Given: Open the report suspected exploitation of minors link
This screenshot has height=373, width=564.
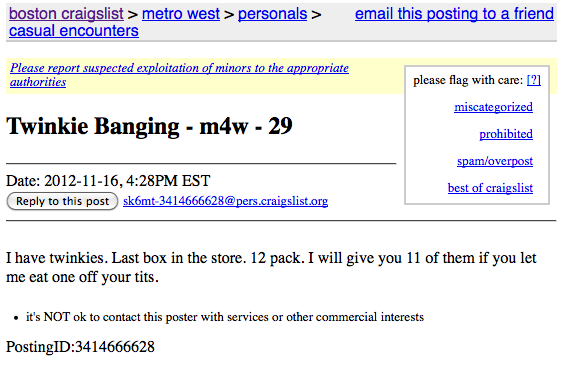Looking at the screenshot, I should pos(179,75).
